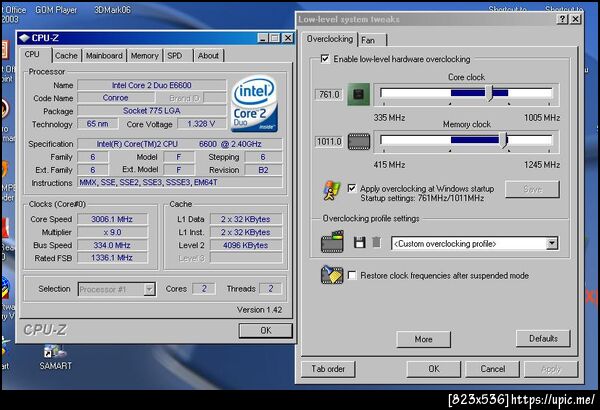
Task: Click the Tab order button
Action: (x=328, y=369)
